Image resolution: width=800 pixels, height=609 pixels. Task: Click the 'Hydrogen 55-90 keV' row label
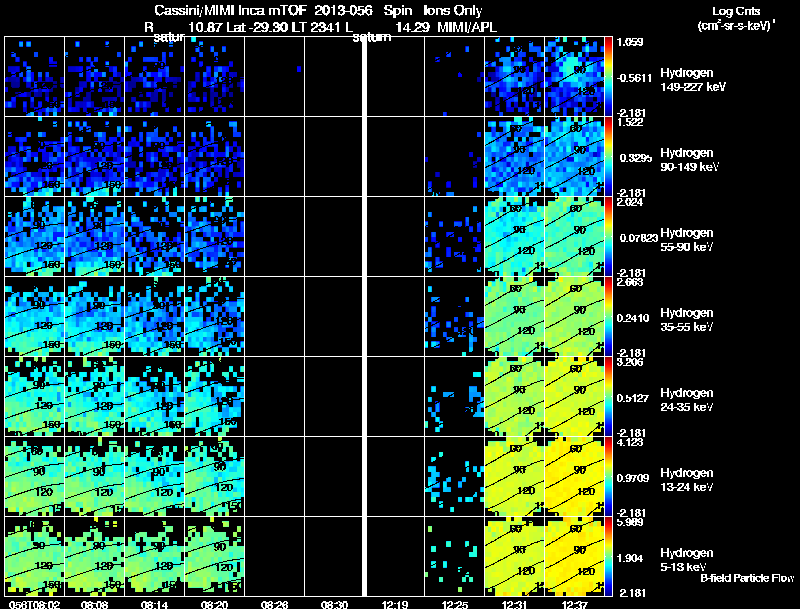(x=687, y=240)
